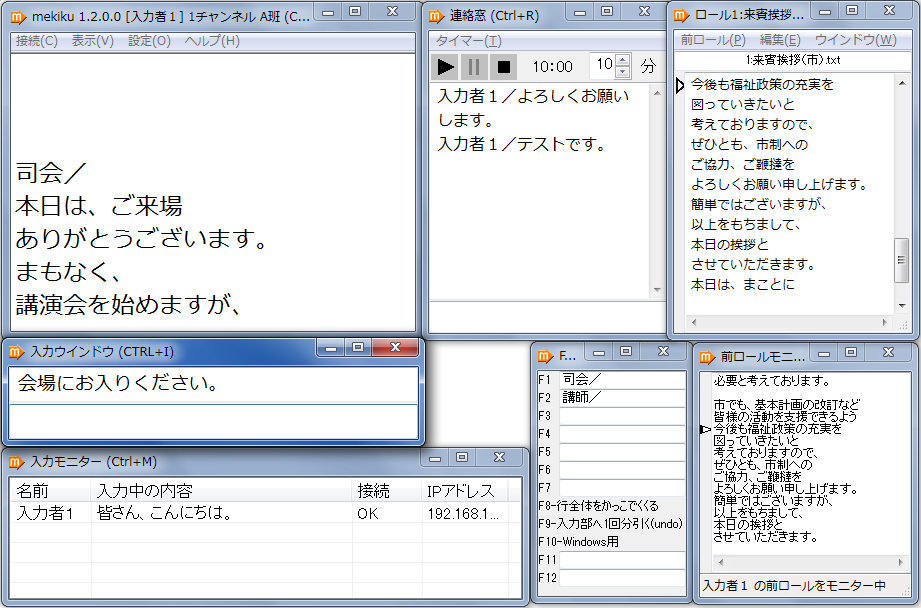Open the 表示(V) menu
921x608 pixels.
click(x=92, y=41)
